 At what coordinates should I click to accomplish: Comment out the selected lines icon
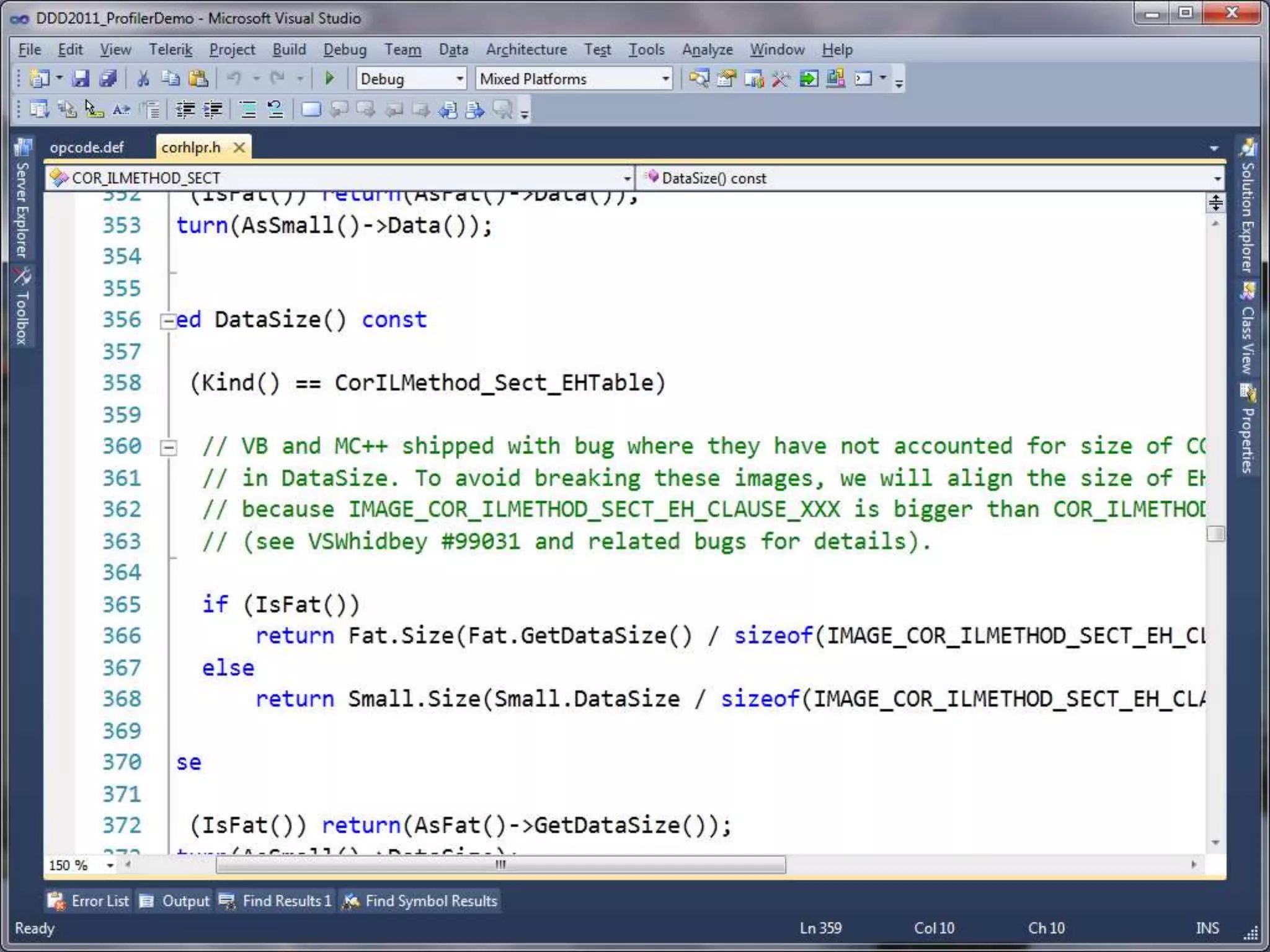[248, 110]
